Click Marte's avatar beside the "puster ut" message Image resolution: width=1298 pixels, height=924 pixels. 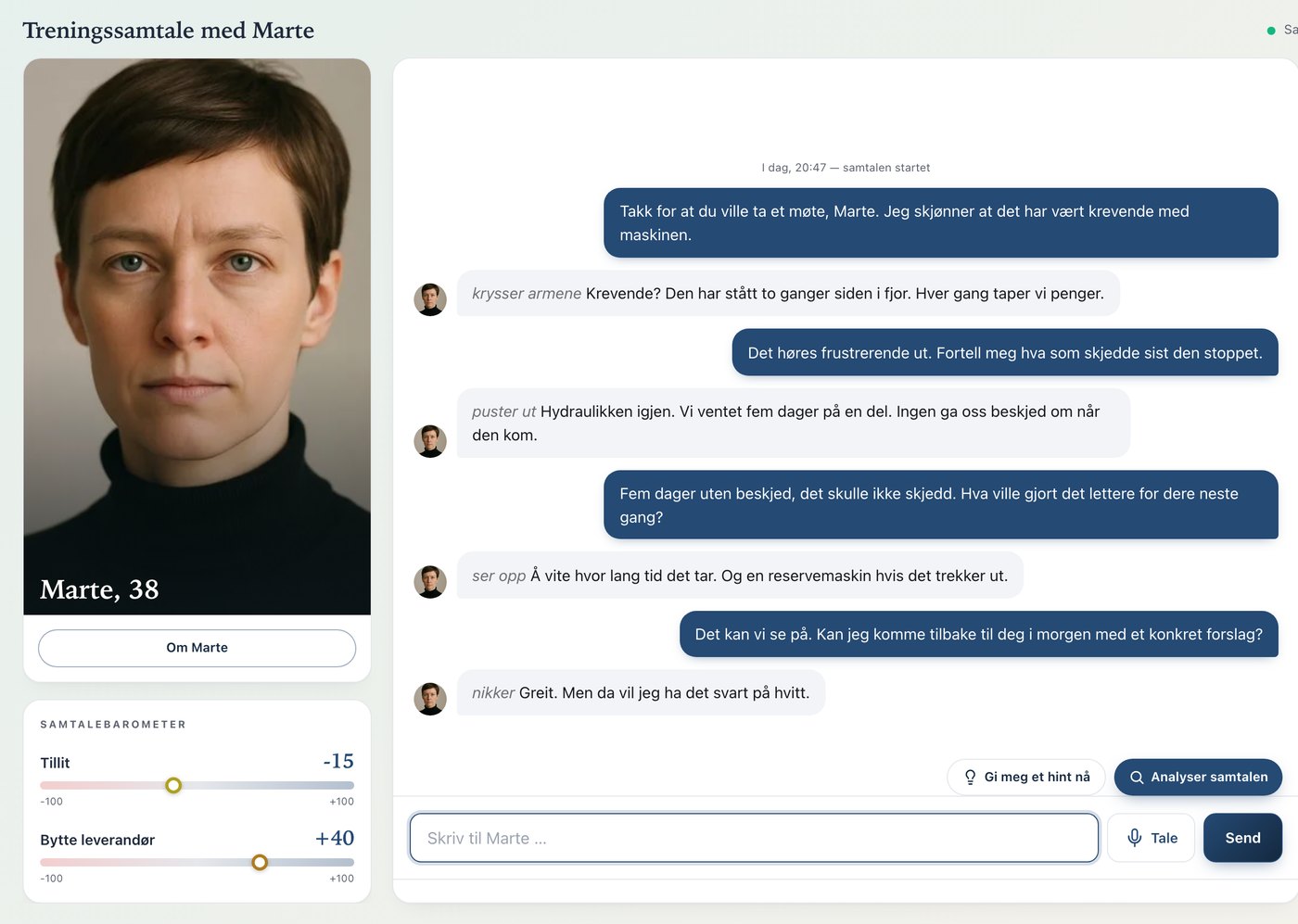430,441
